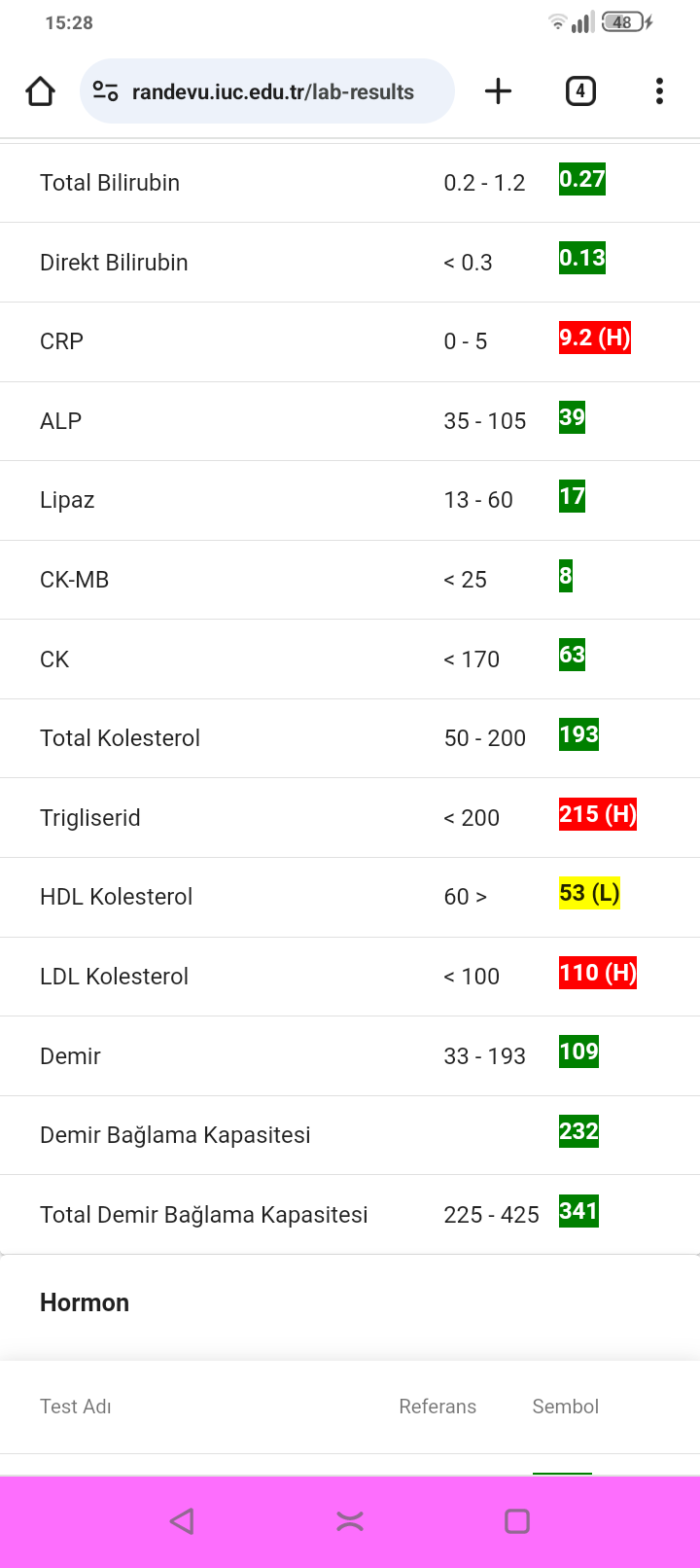The width and height of the screenshot is (700, 1568).
Task: Select the red CRP 9.2 (H) value
Action: (x=595, y=338)
